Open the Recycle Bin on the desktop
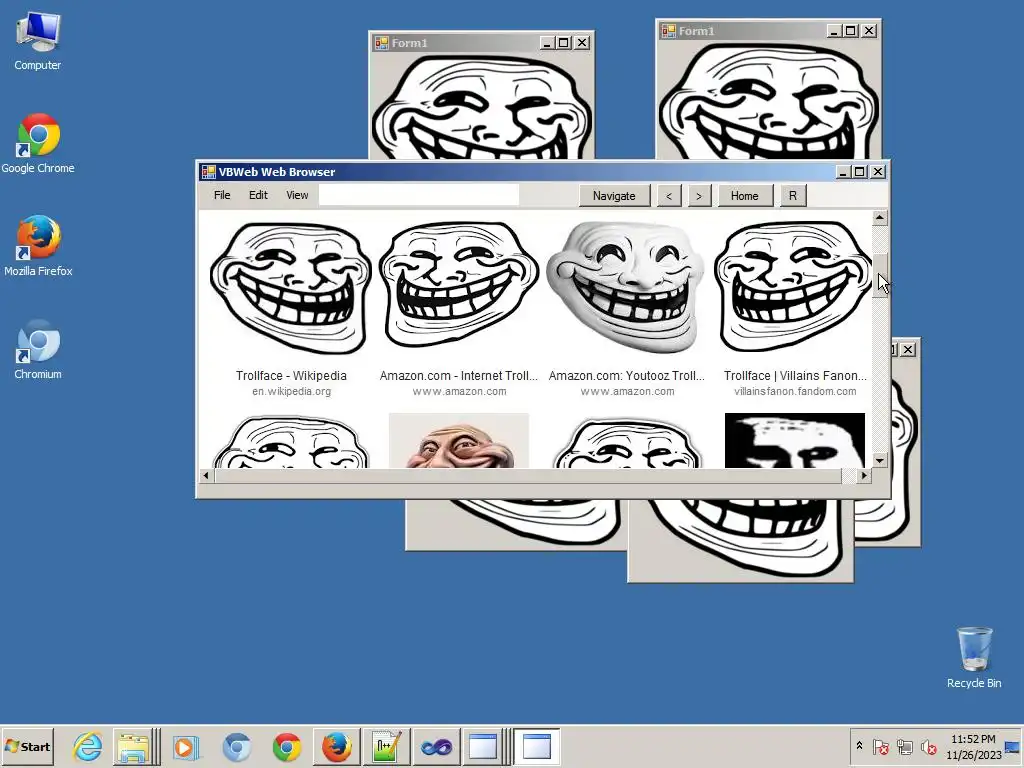 [974, 658]
